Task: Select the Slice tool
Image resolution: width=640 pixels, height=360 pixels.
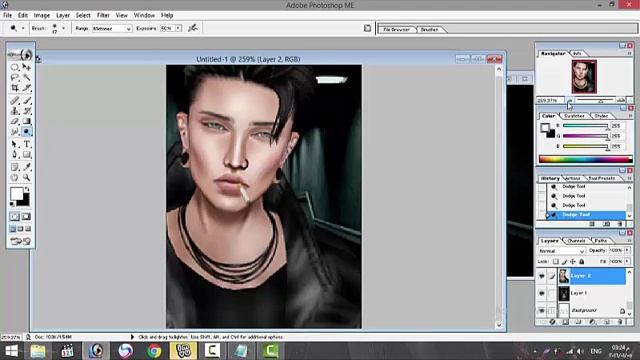Action: coord(27,87)
